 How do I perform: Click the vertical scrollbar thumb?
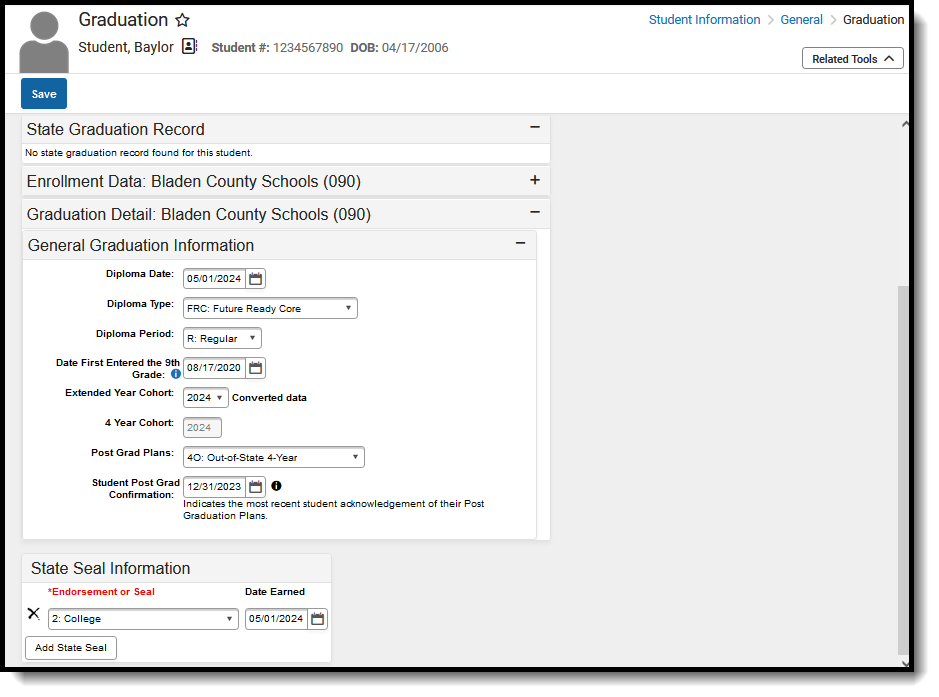click(903, 470)
